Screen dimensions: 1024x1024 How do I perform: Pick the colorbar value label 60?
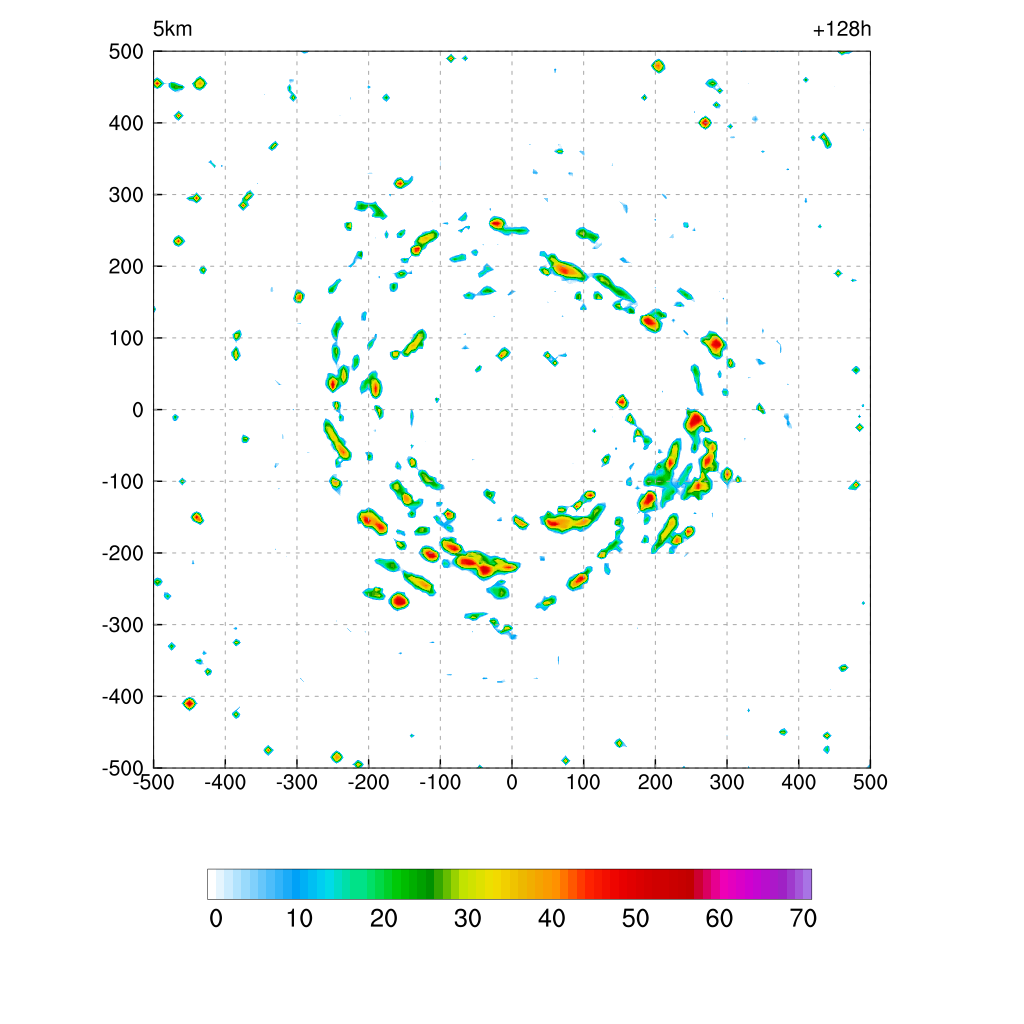tap(719, 919)
